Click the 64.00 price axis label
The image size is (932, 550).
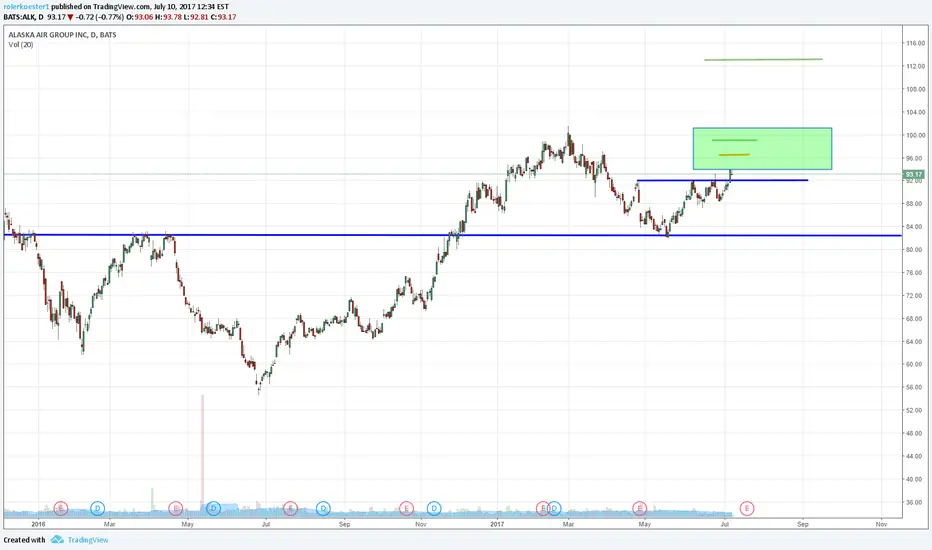point(915,341)
